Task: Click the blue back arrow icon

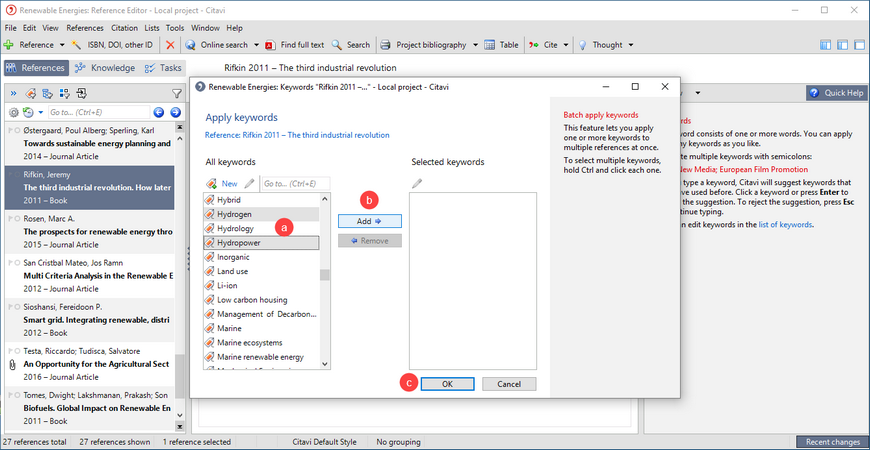Action: click(x=159, y=113)
